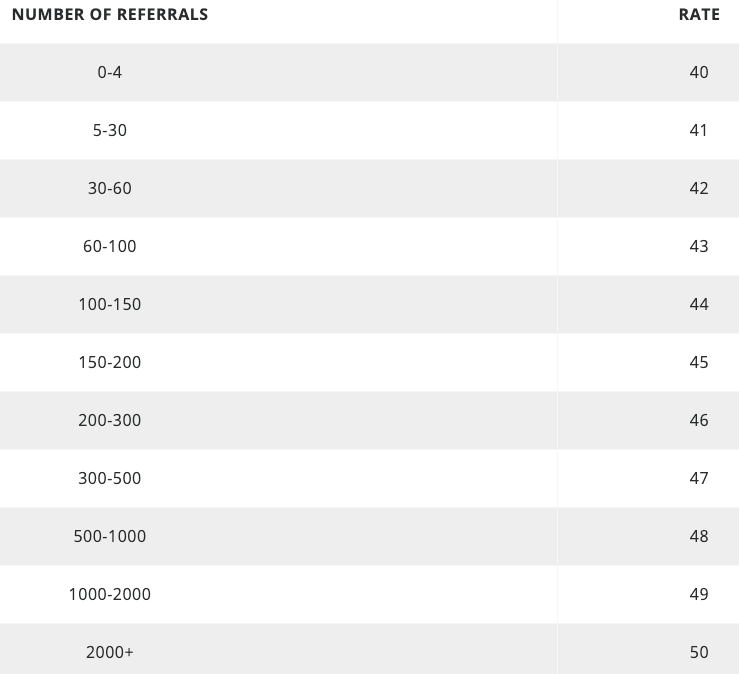Click the rate value 40
Viewport: 739px width, 674px height.
point(699,73)
